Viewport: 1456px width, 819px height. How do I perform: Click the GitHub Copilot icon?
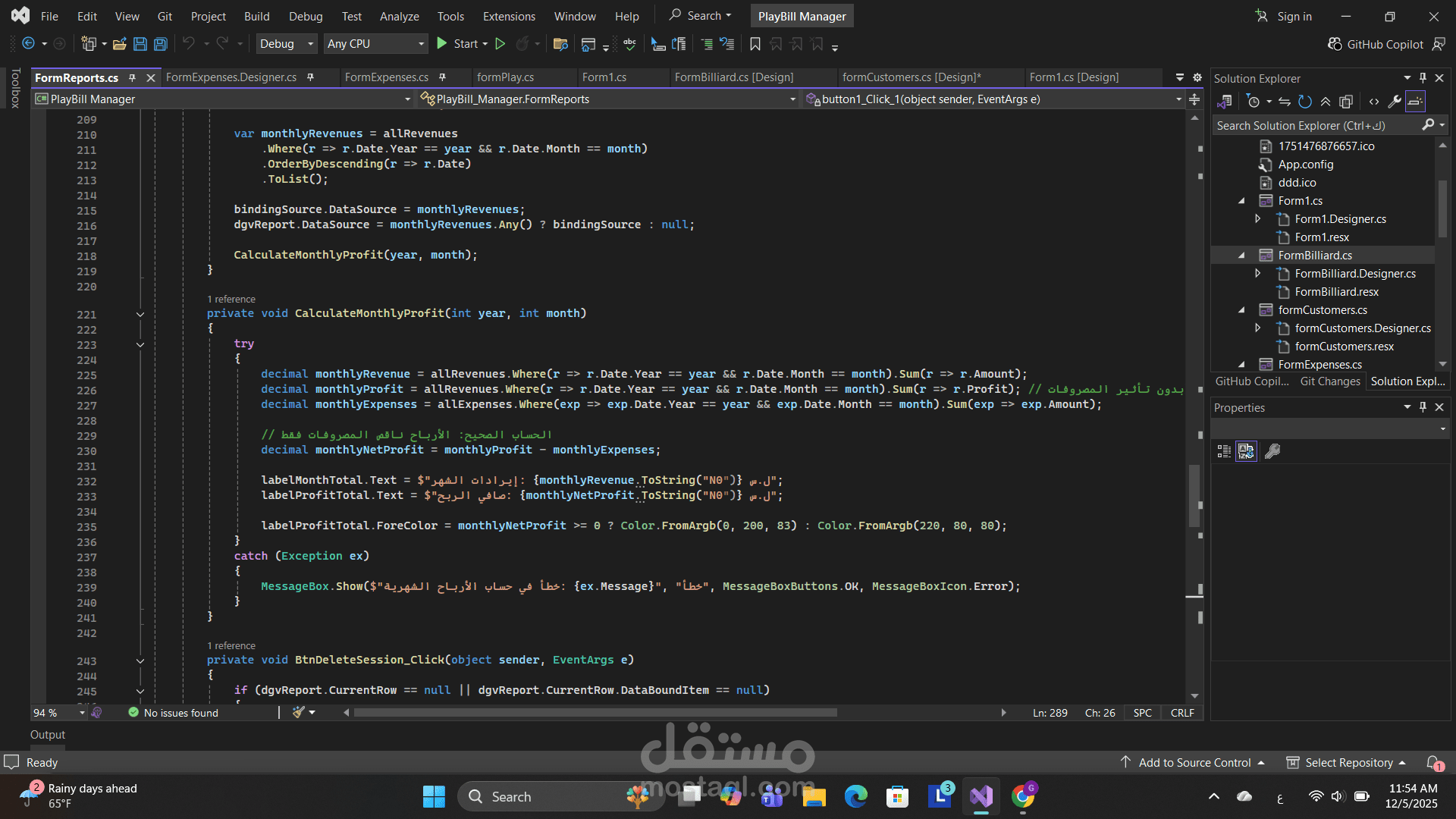[1335, 44]
